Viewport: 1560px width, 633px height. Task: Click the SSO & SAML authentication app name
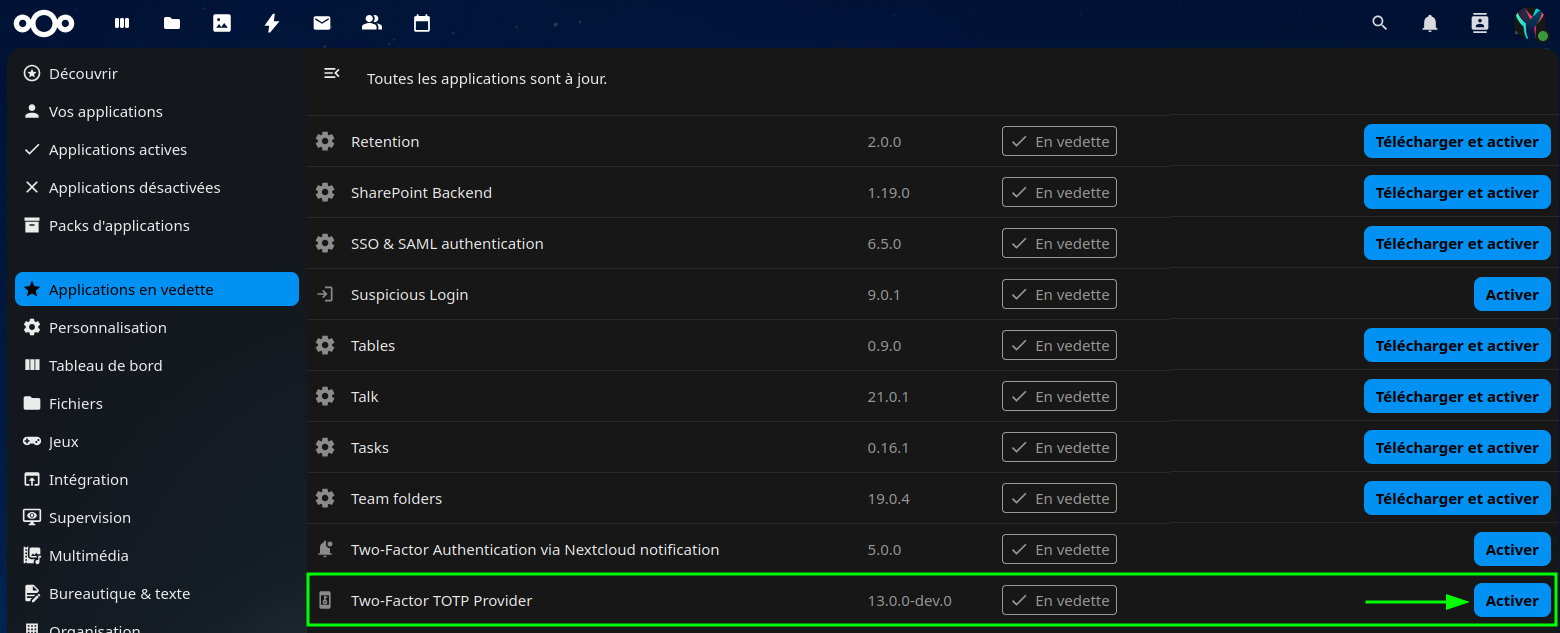click(x=447, y=244)
